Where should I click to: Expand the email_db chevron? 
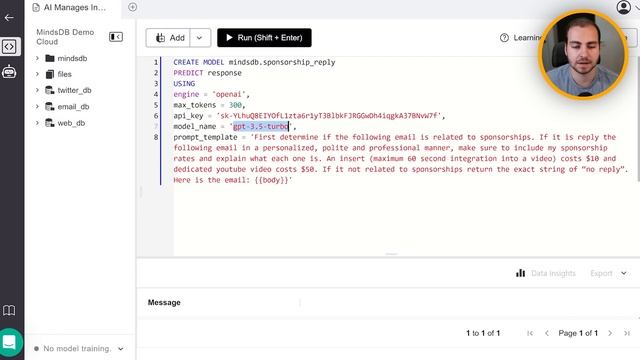37,107
